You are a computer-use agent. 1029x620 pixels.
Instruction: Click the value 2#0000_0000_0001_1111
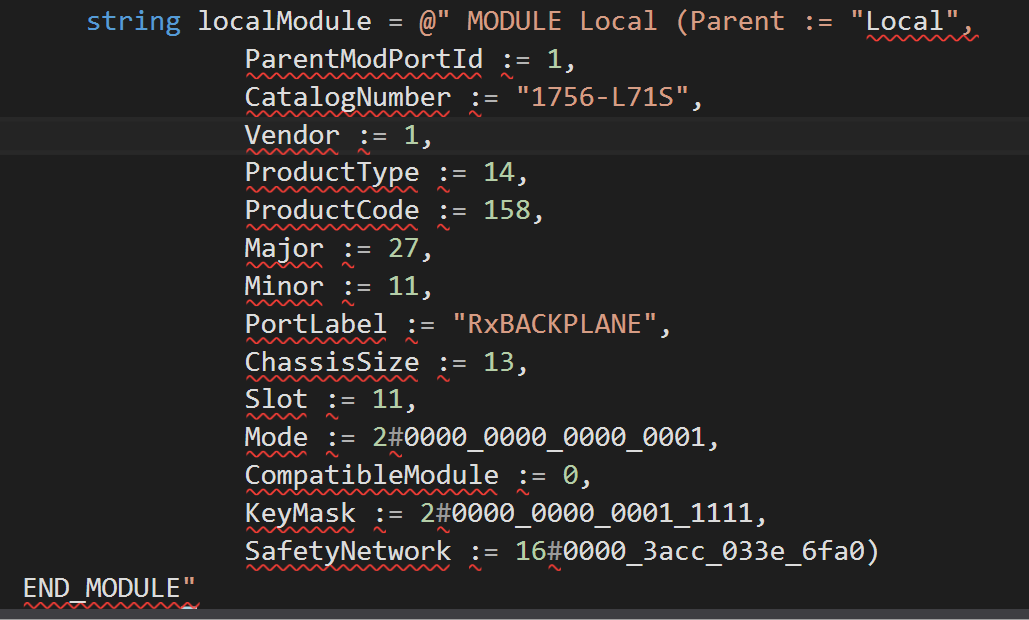[586, 513]
